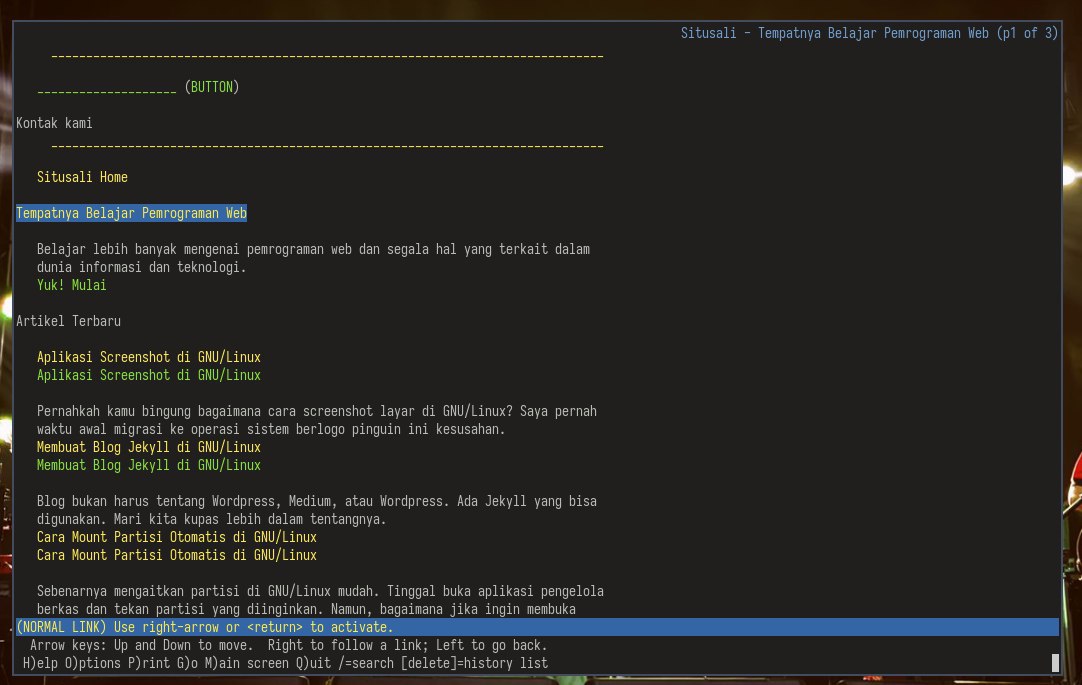Select H)elp in the Lynx command line
The width and height of the screenshot is (1082, 685).
41,663
